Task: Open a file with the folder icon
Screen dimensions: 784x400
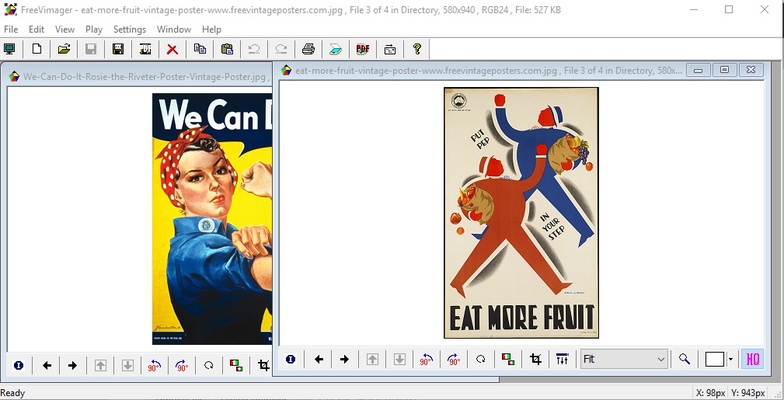Action: click(64, 49)
